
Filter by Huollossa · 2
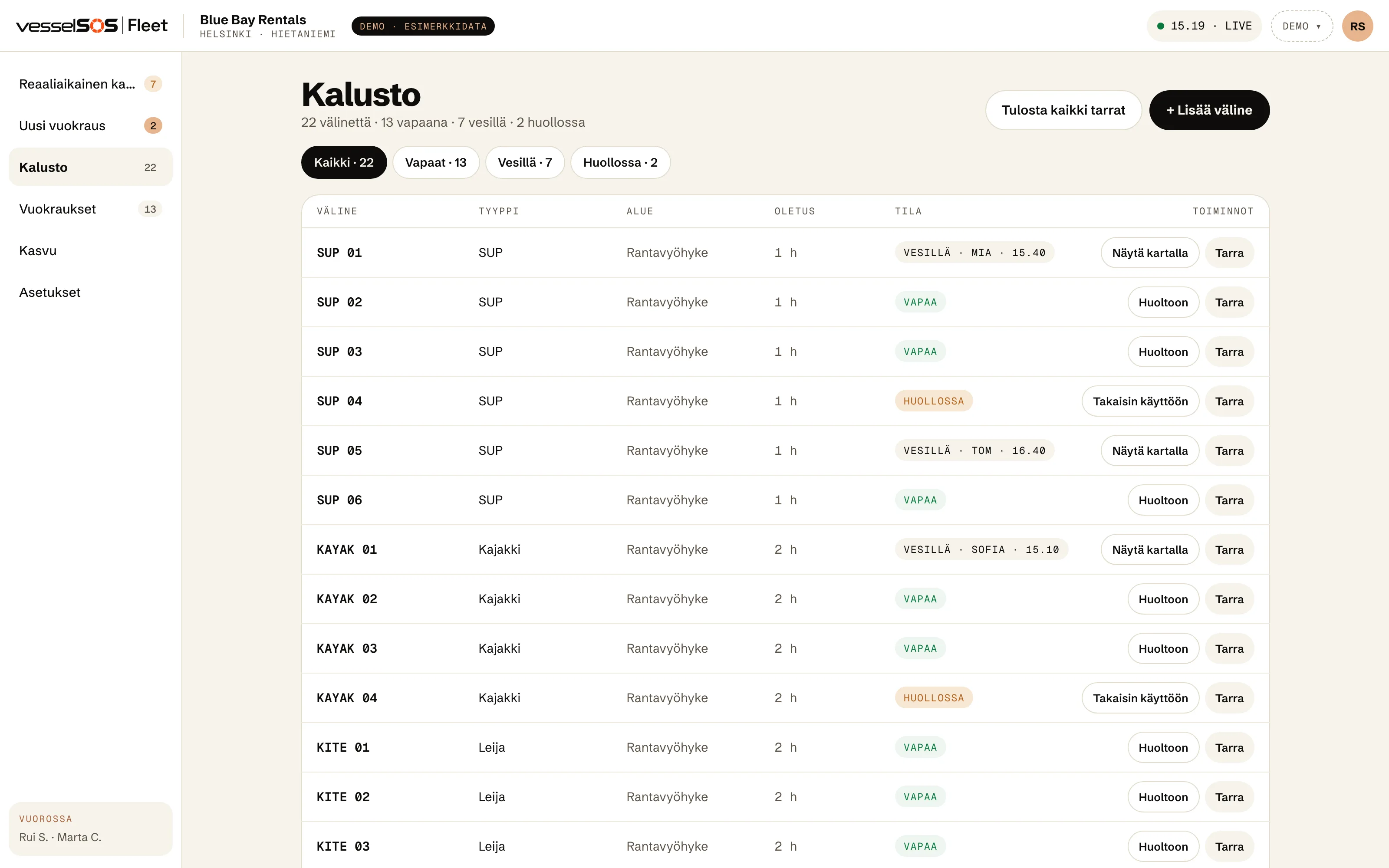coord(620,162)
